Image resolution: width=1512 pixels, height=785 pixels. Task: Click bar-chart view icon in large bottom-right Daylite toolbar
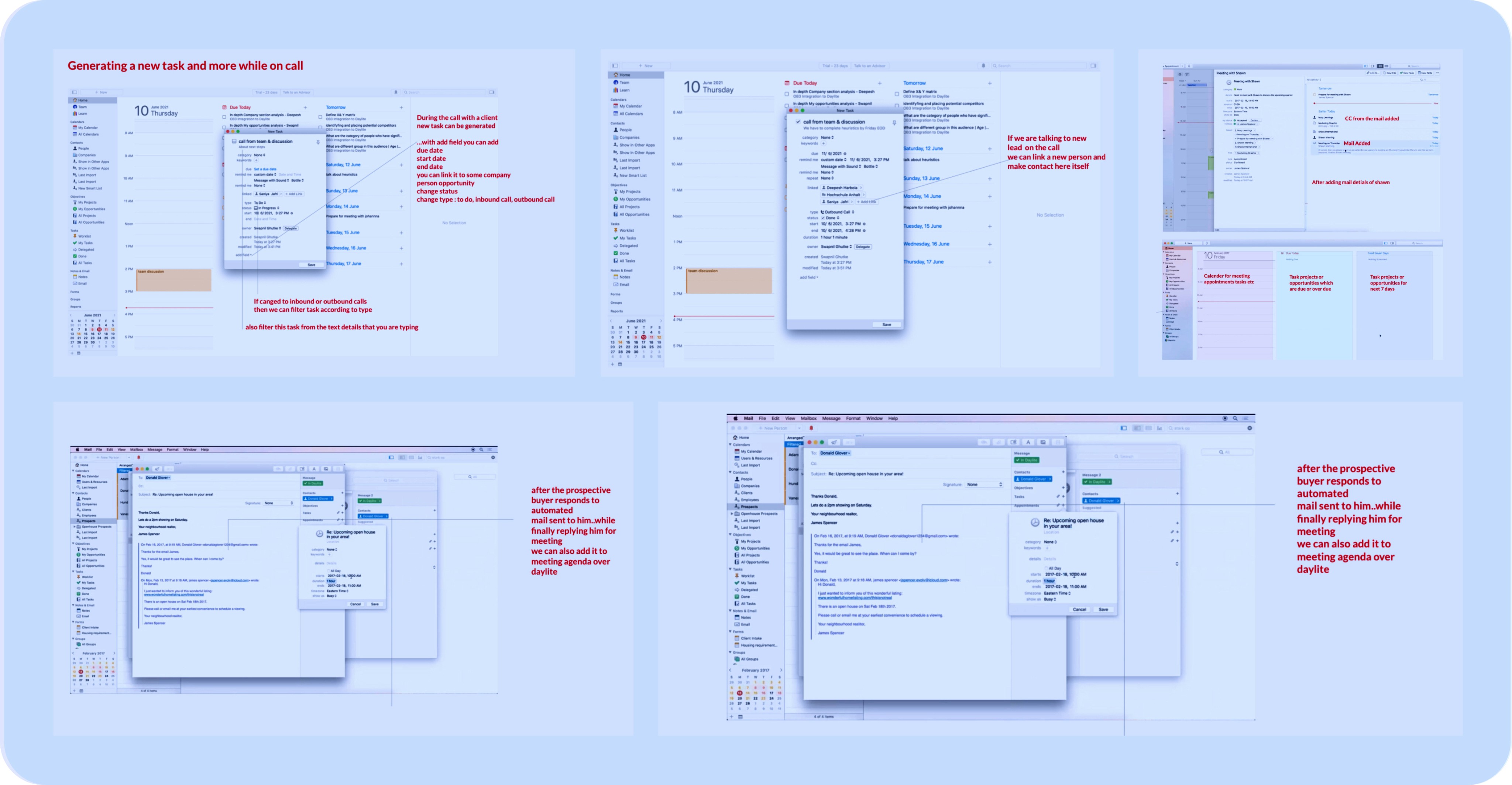1159,428
